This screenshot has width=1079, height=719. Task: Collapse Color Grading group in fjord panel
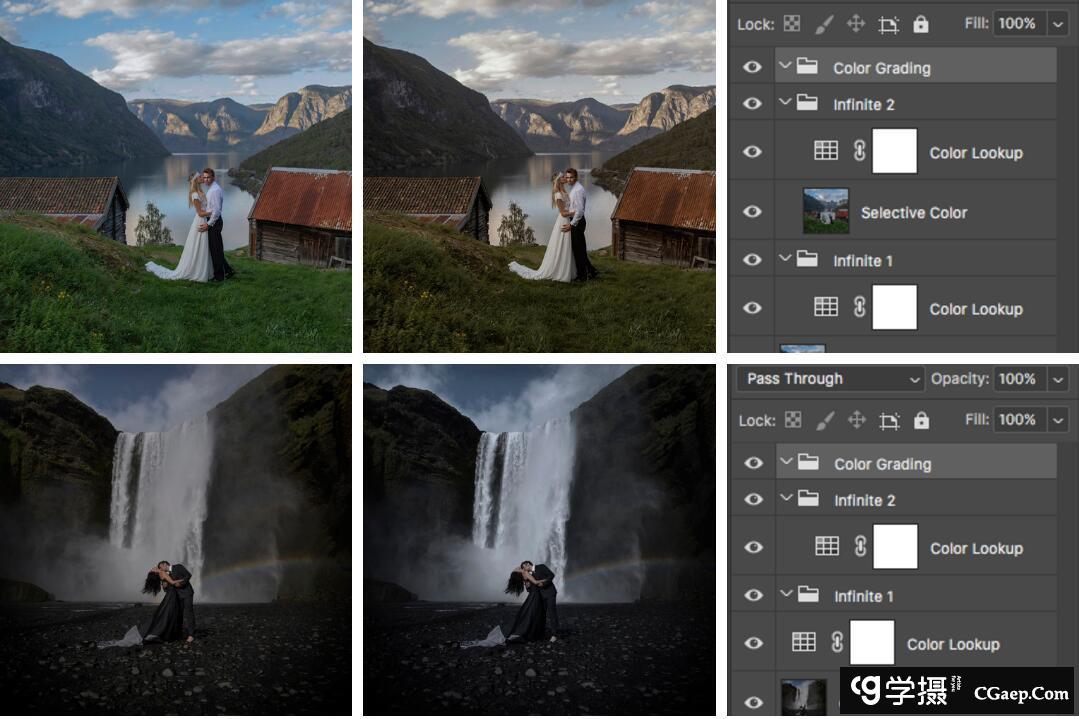tap(785, 67)
